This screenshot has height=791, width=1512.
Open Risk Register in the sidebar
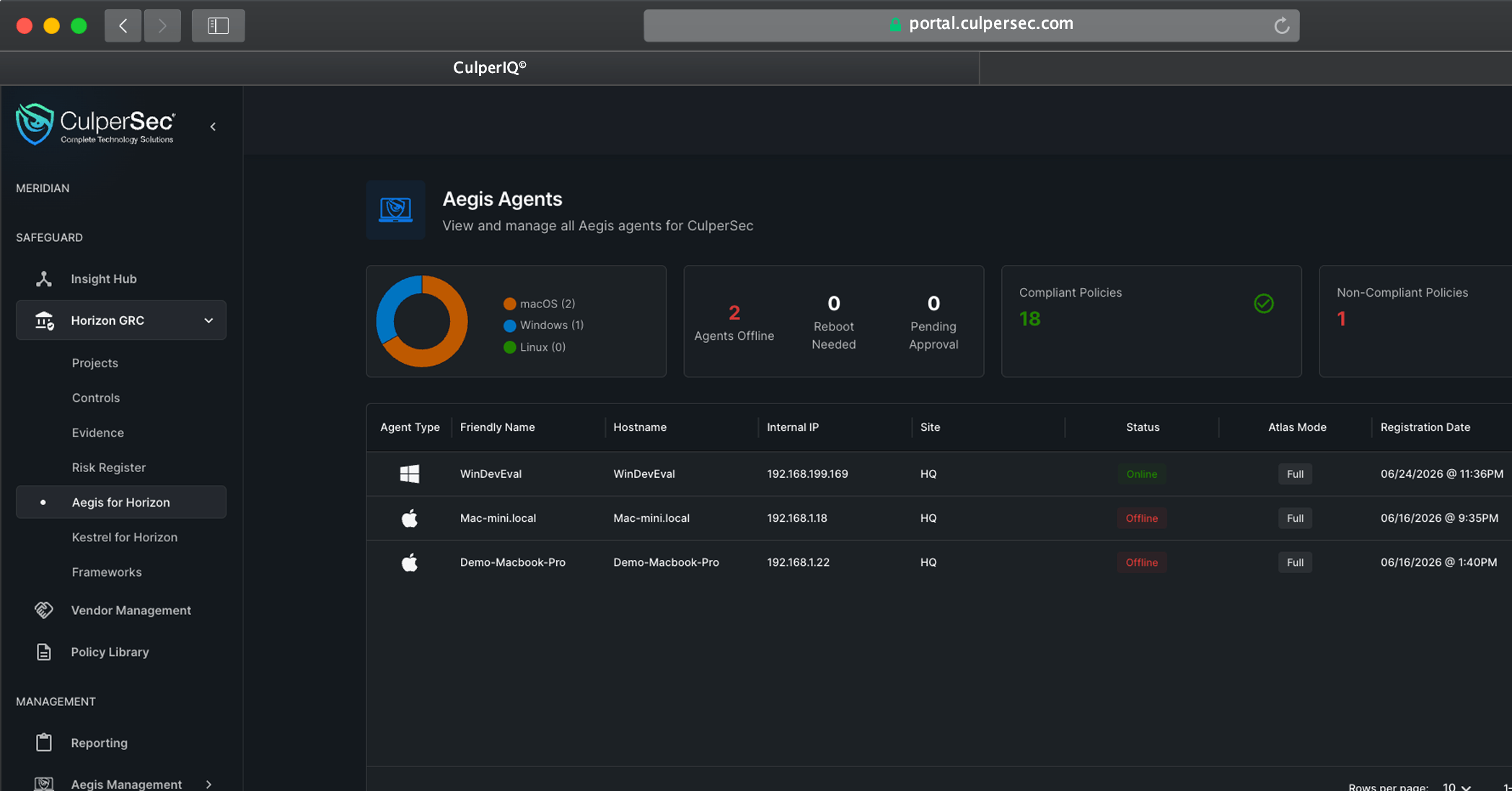[x=109, y=468]
